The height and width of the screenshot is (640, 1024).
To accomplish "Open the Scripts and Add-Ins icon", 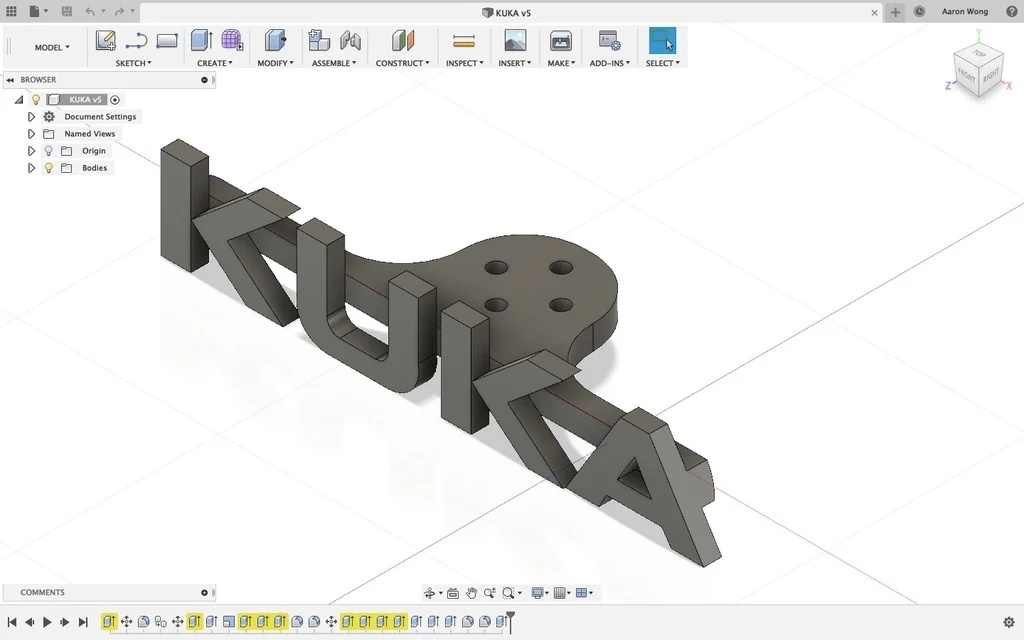I will pos(609,40).
